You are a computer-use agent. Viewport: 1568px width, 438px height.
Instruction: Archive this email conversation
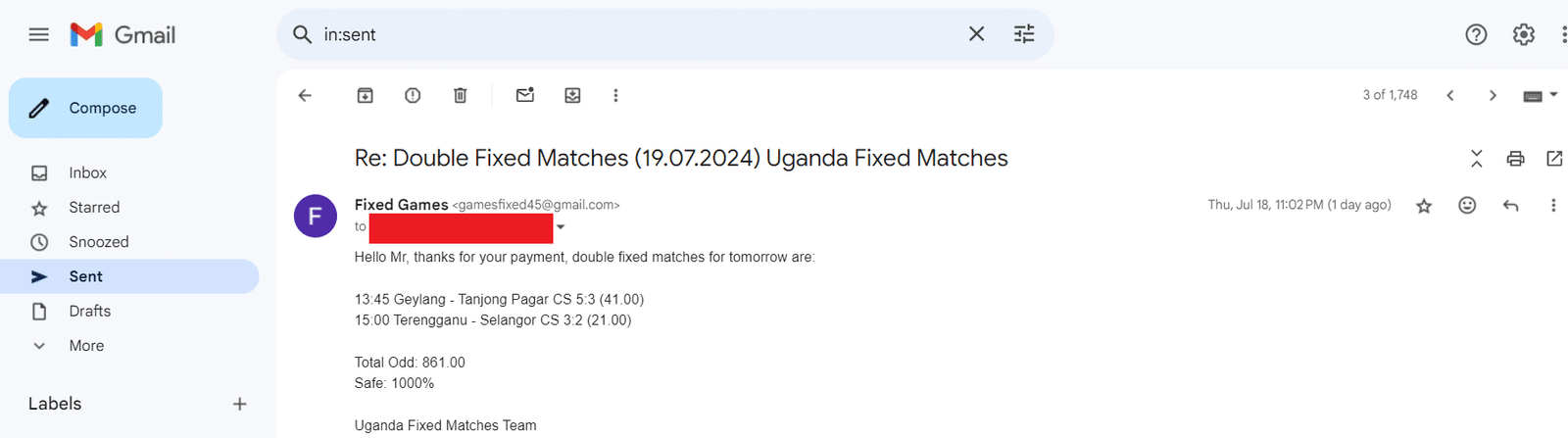365,95
